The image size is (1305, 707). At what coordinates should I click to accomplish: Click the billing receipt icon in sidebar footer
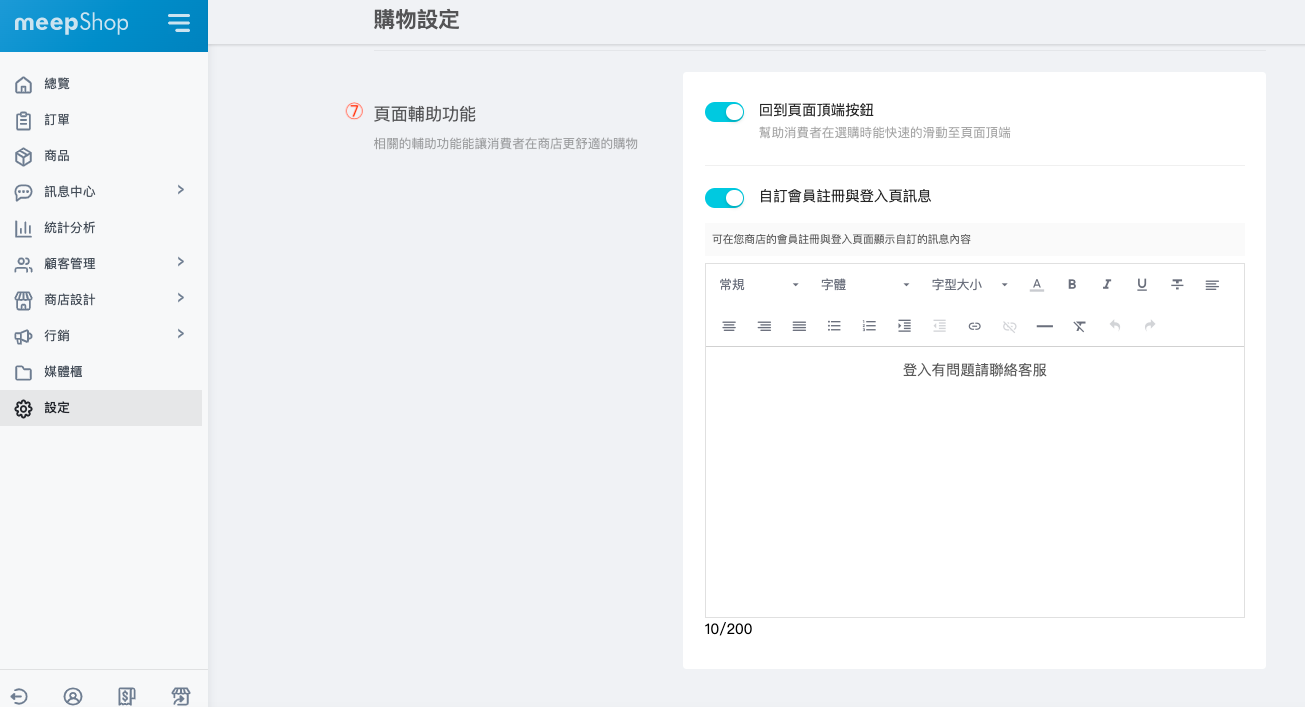(x=127, y=696)
